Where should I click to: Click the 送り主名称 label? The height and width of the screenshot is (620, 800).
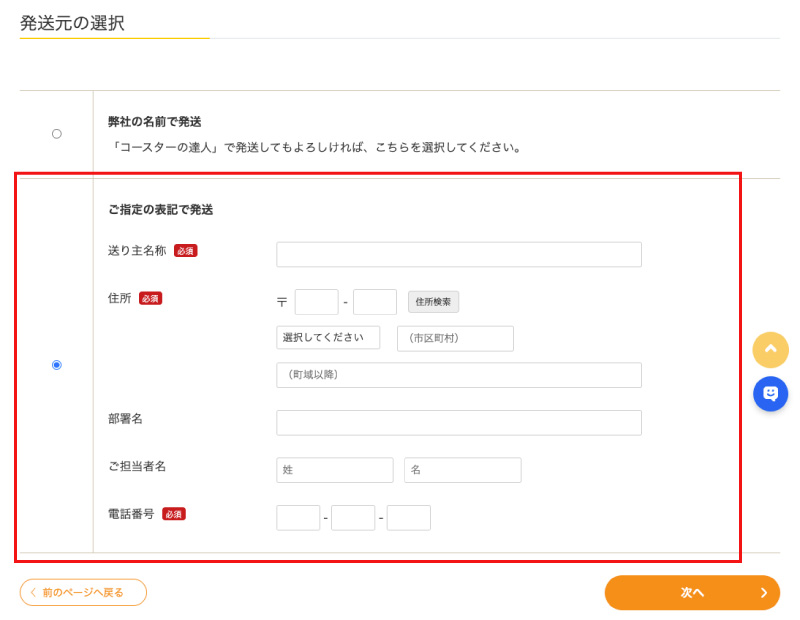tap(137, 251)
